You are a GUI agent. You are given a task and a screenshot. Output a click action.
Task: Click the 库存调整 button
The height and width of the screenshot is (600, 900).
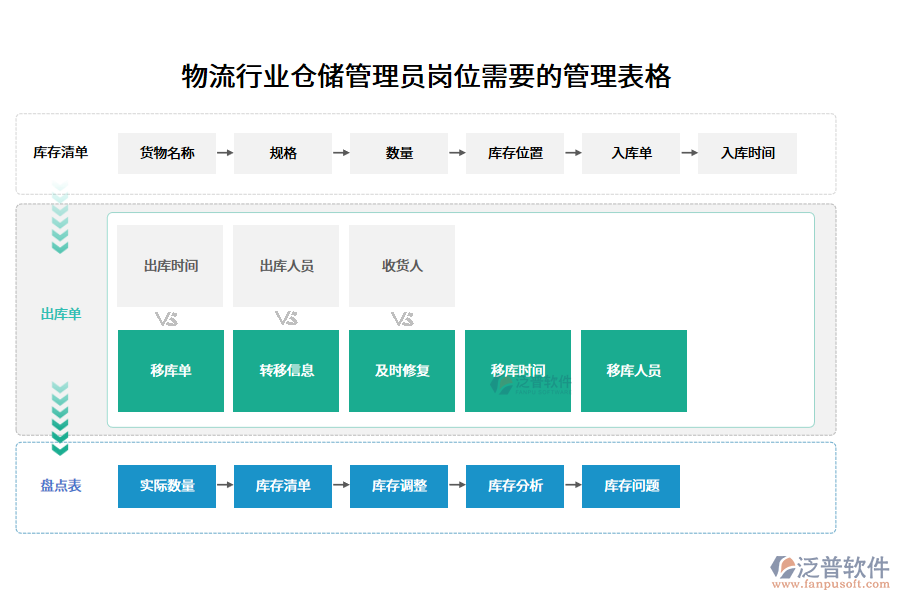398,487
